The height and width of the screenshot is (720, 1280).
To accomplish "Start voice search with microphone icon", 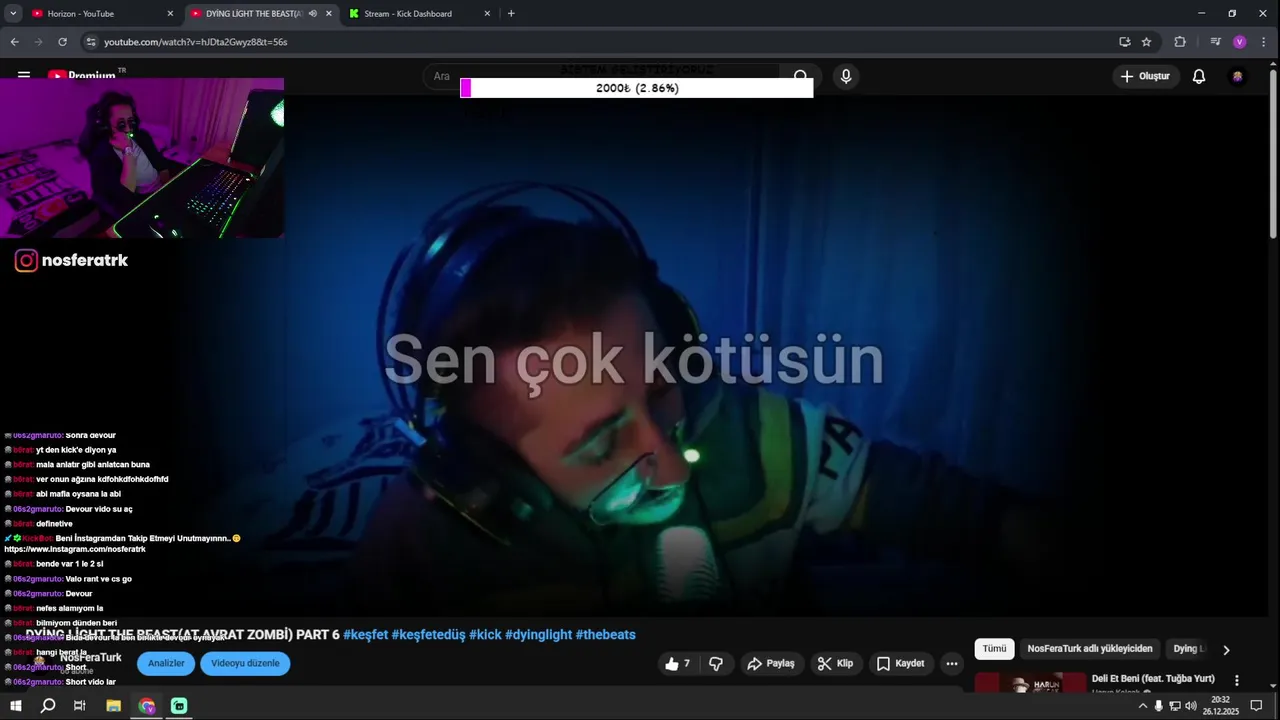I will click(x=846, y=76).
